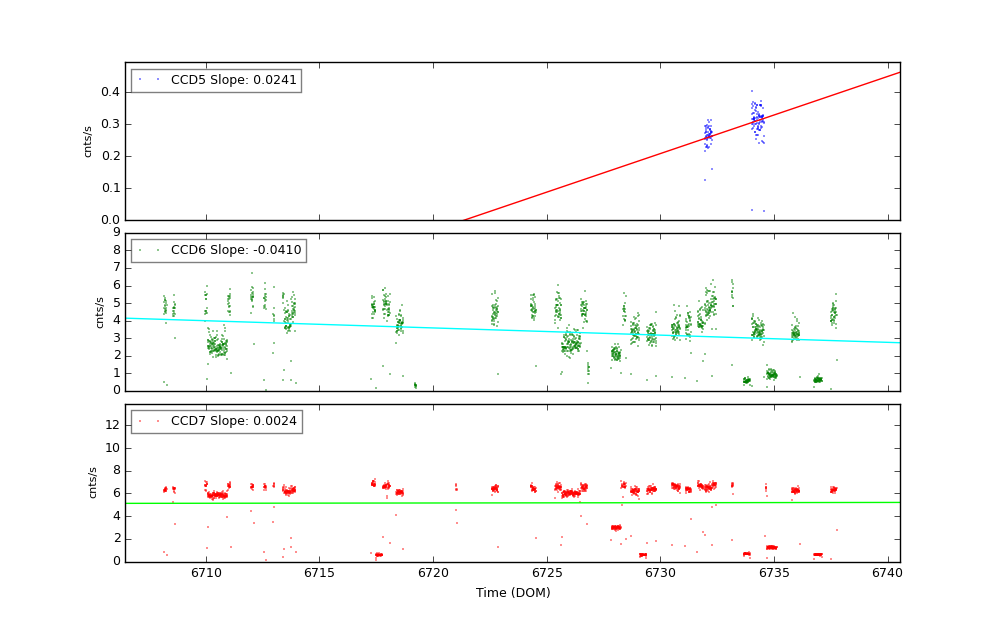Click the 6725 x-axis tick label
Image resolution: width=1000 pixels, height=624 pixels.
click(x=547, y=573)
